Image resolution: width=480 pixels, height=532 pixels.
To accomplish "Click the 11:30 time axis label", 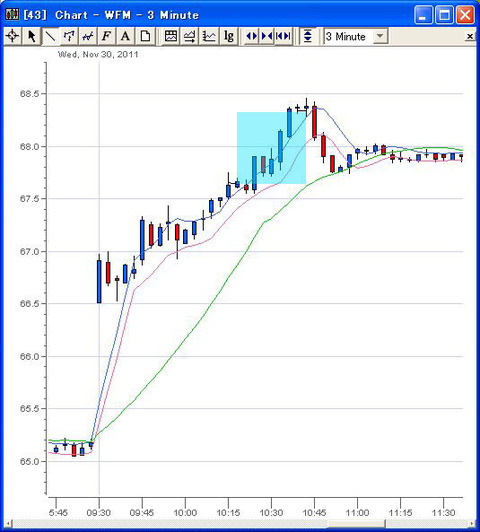I will pyautogui.click(x=443, y=512).
